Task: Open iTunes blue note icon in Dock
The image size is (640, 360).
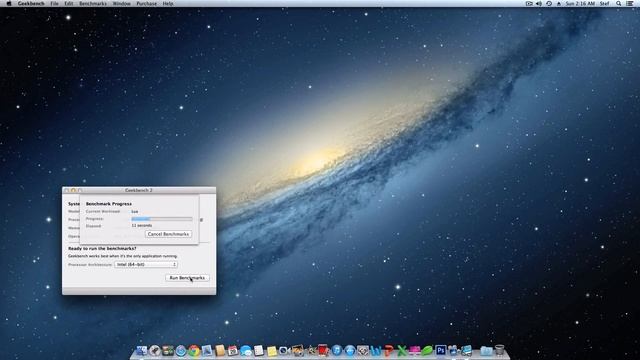Action: click(337, 350)
